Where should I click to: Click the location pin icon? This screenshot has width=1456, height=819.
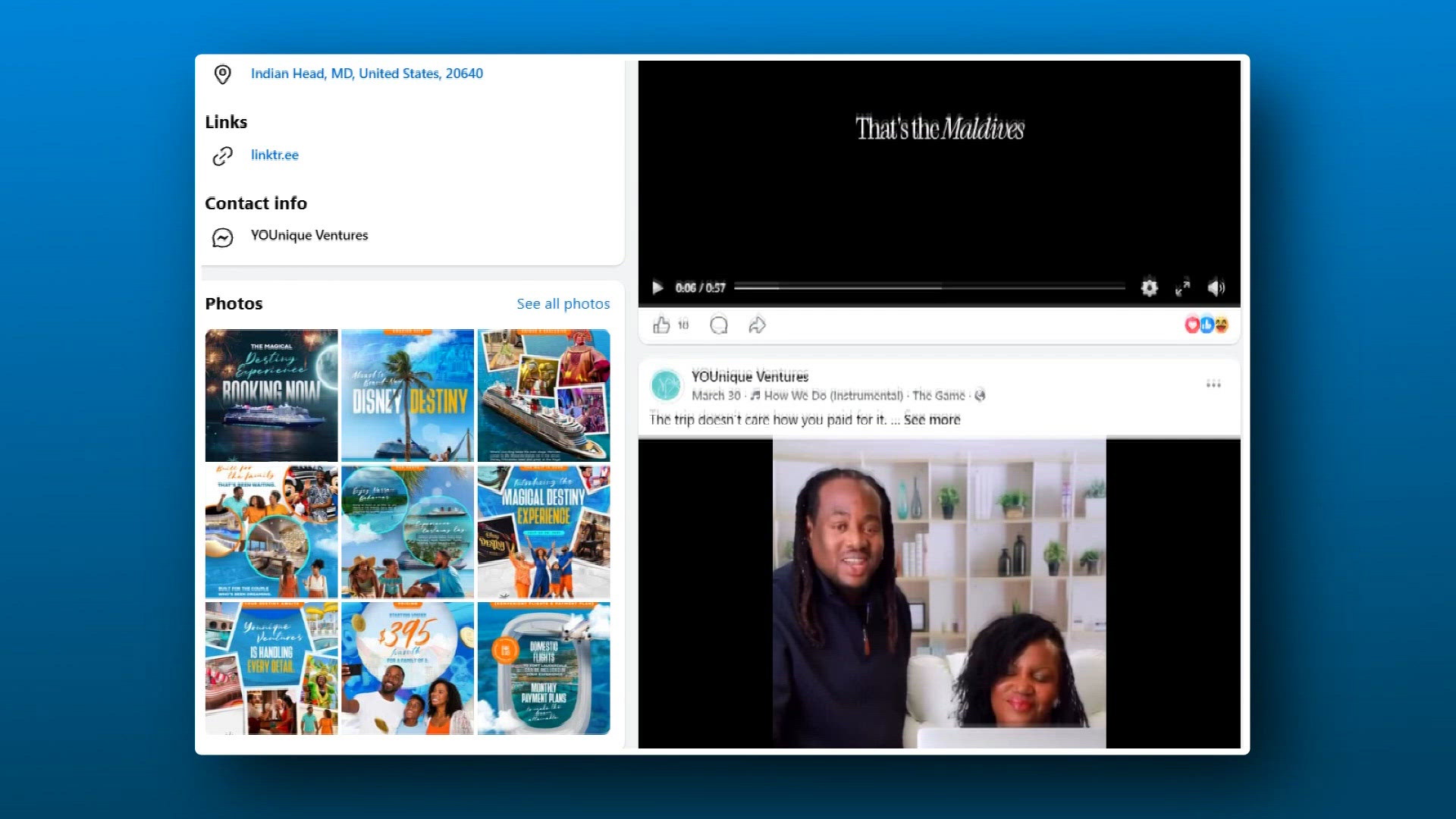point(222,74)
